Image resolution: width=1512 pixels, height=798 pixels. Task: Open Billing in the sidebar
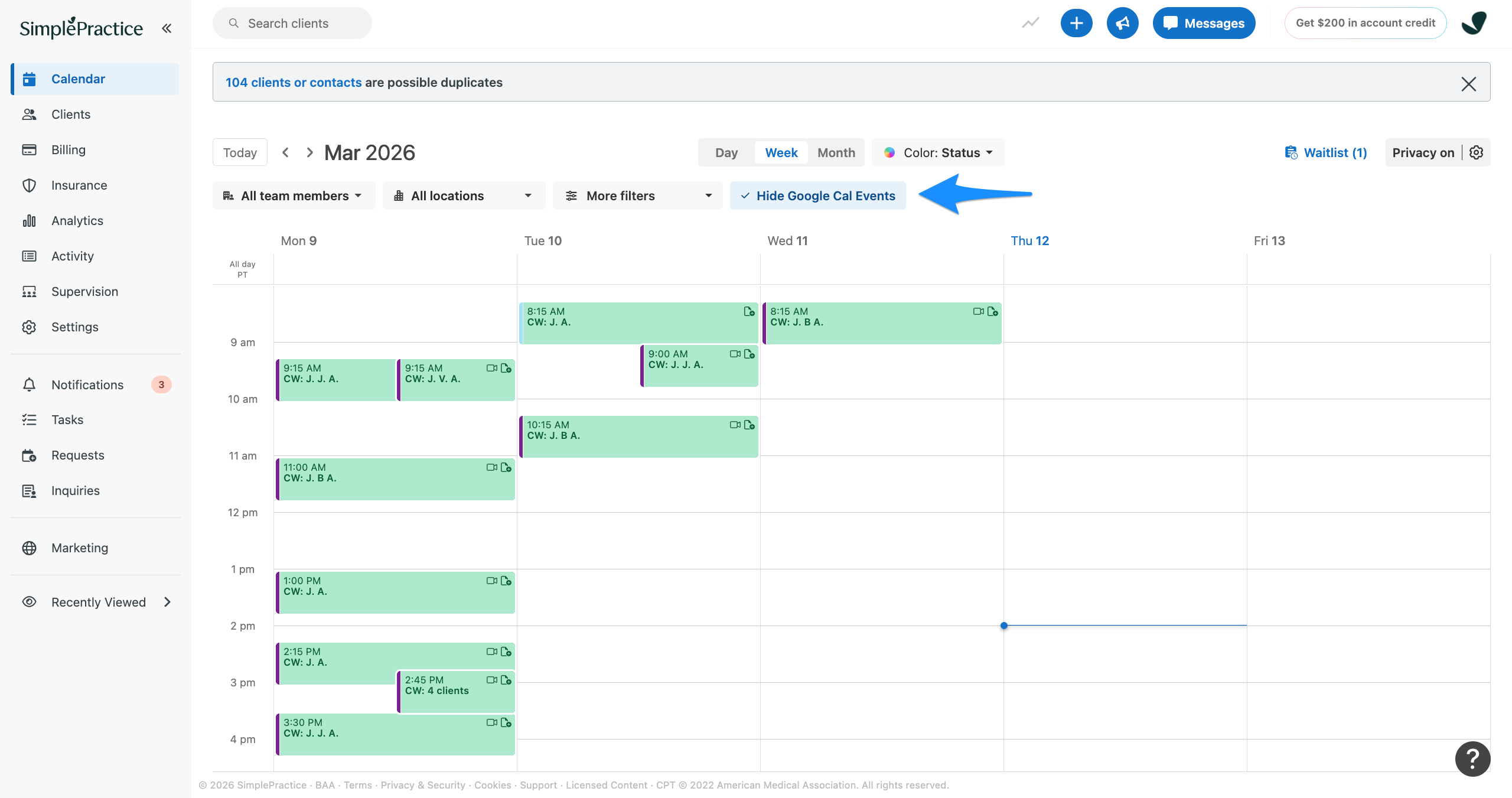[x=95, y=149]
